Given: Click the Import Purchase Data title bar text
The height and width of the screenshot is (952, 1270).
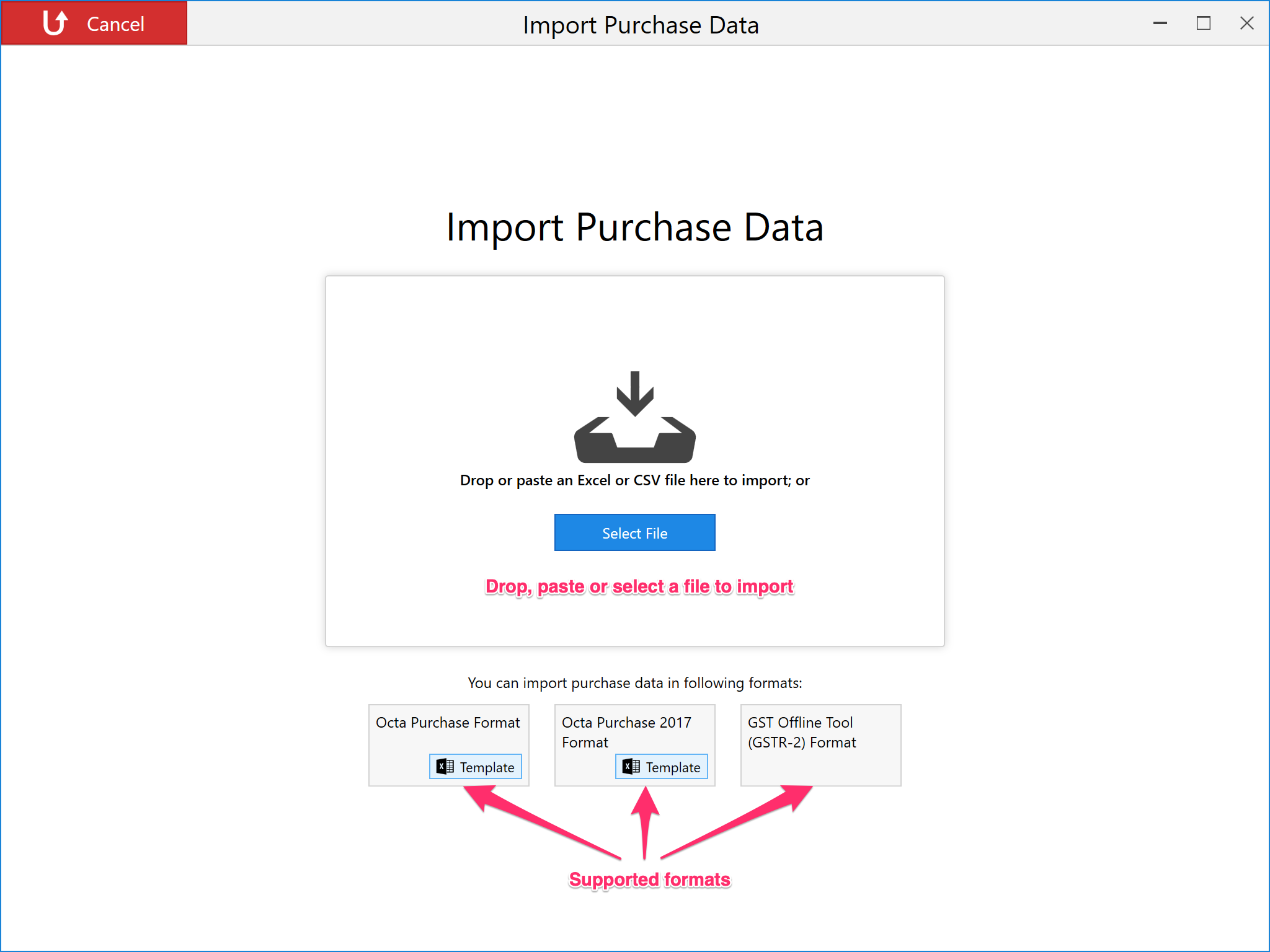Looking at the screenshot, I should coord(641,25).
